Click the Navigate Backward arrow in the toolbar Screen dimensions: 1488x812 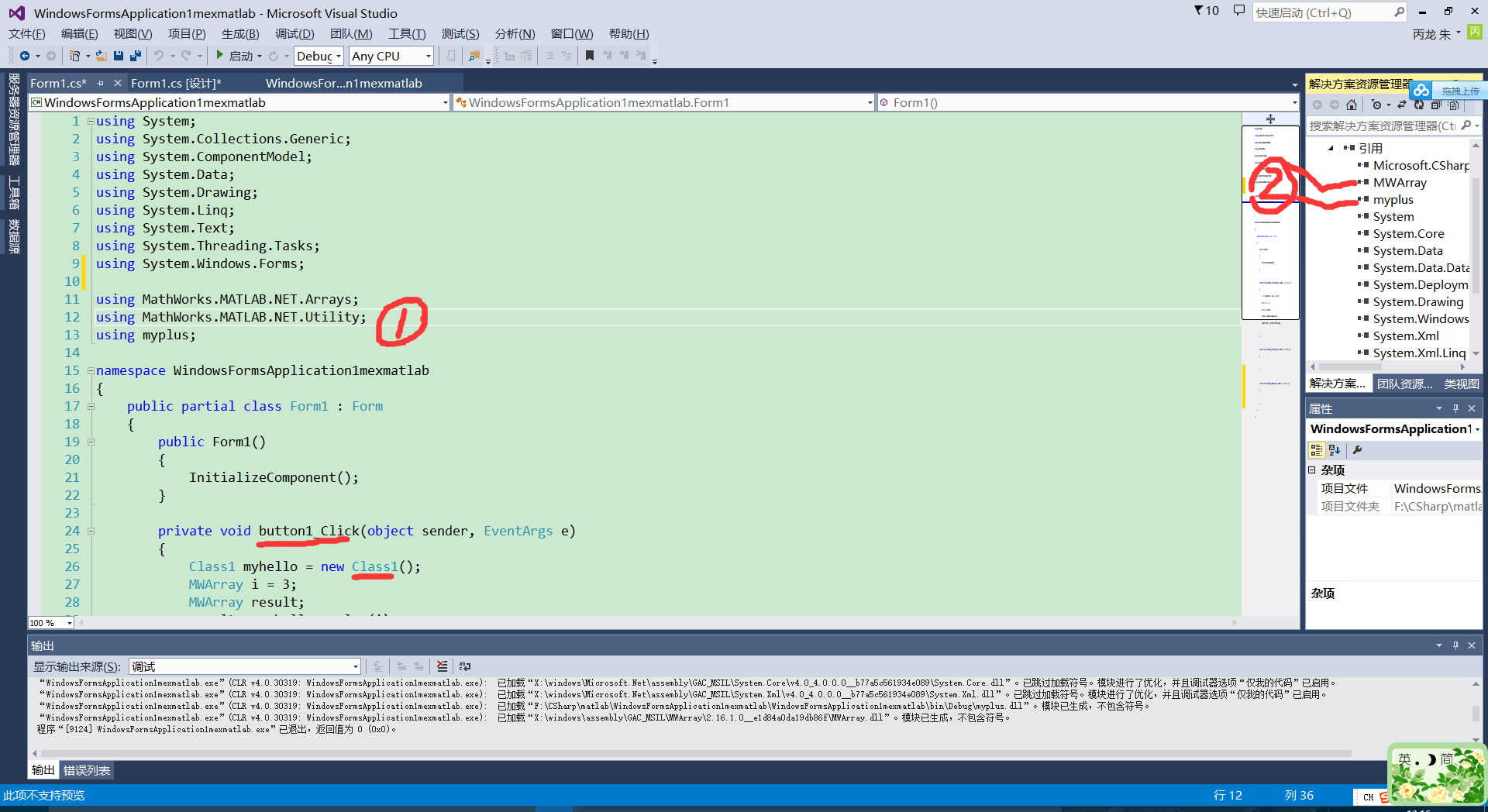tap(25, 56)
